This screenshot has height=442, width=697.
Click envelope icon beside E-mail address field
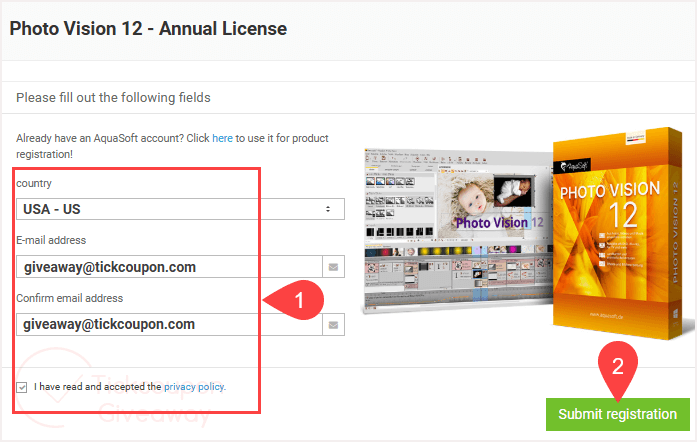pyautogui.click(x=333, y=267)
